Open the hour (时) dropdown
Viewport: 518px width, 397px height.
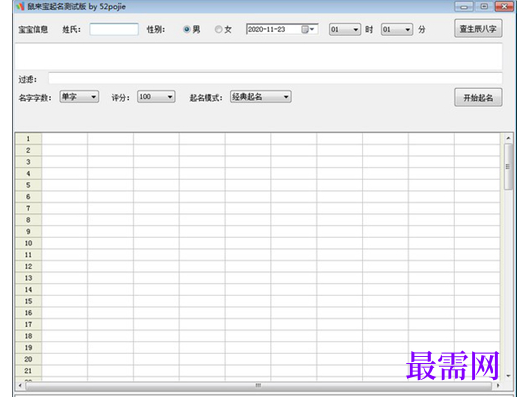coord(345,30)
